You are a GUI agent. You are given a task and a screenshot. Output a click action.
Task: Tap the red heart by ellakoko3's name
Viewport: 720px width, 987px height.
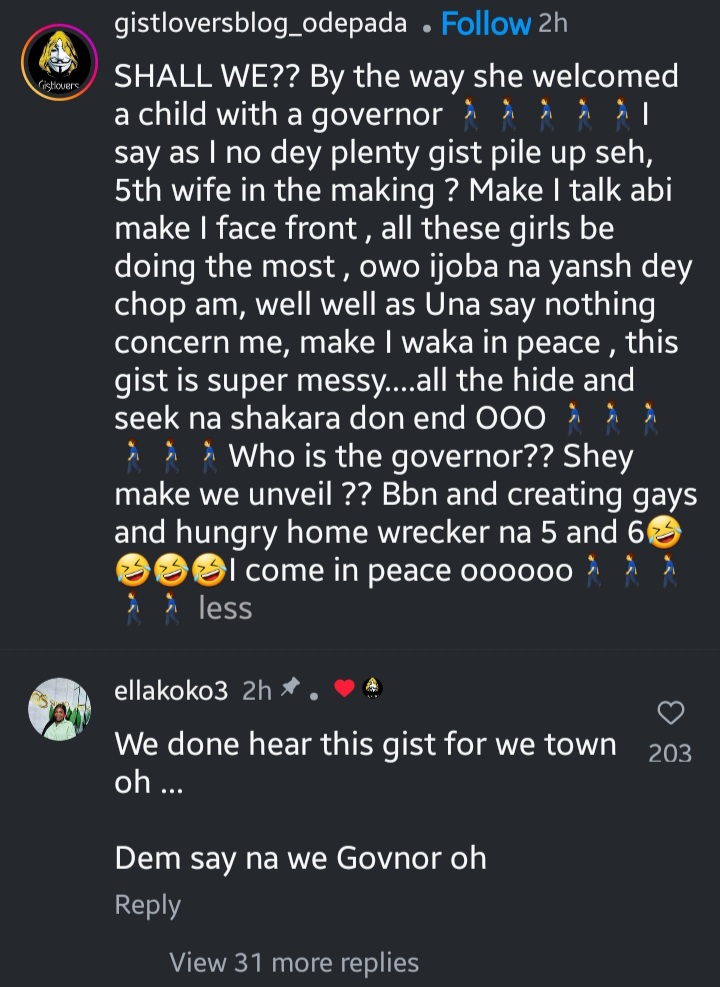click(344, 688)
